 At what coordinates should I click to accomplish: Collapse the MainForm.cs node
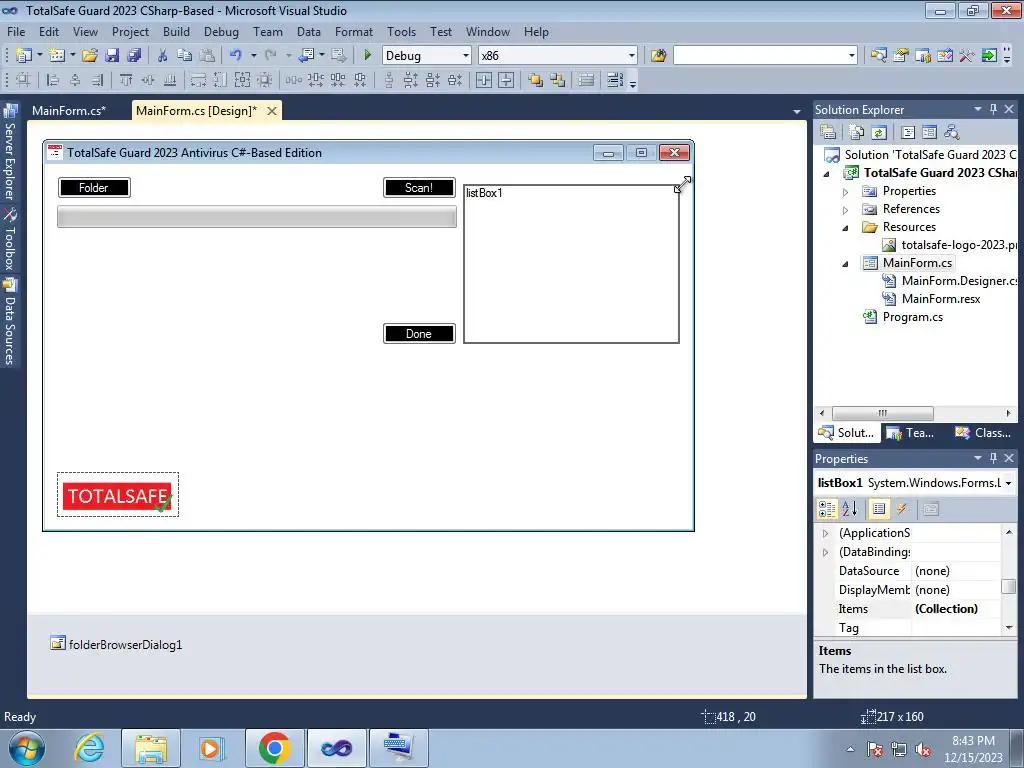(x=845, y=264)
